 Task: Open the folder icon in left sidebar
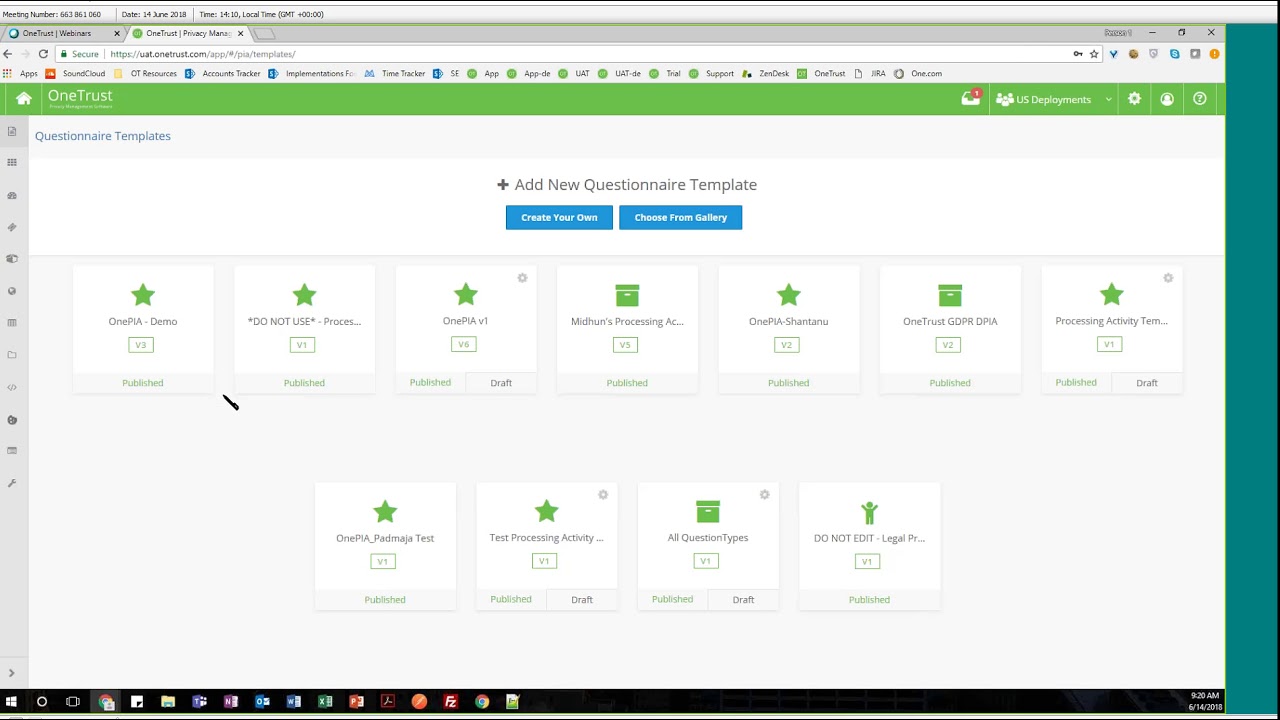pyautogui.click(x=12, y=355)
